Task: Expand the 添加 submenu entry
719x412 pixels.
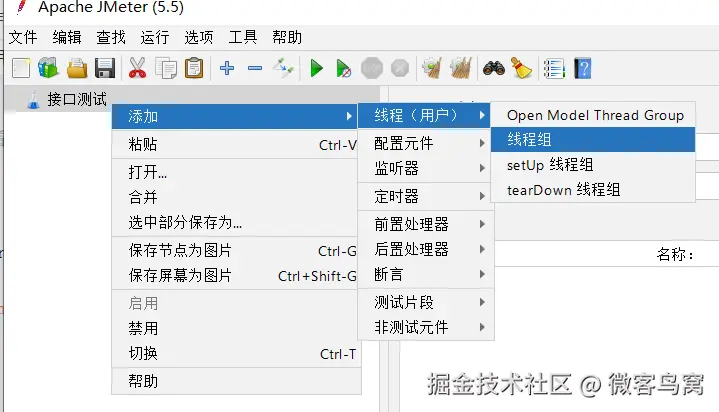Action: coord(235,117)
